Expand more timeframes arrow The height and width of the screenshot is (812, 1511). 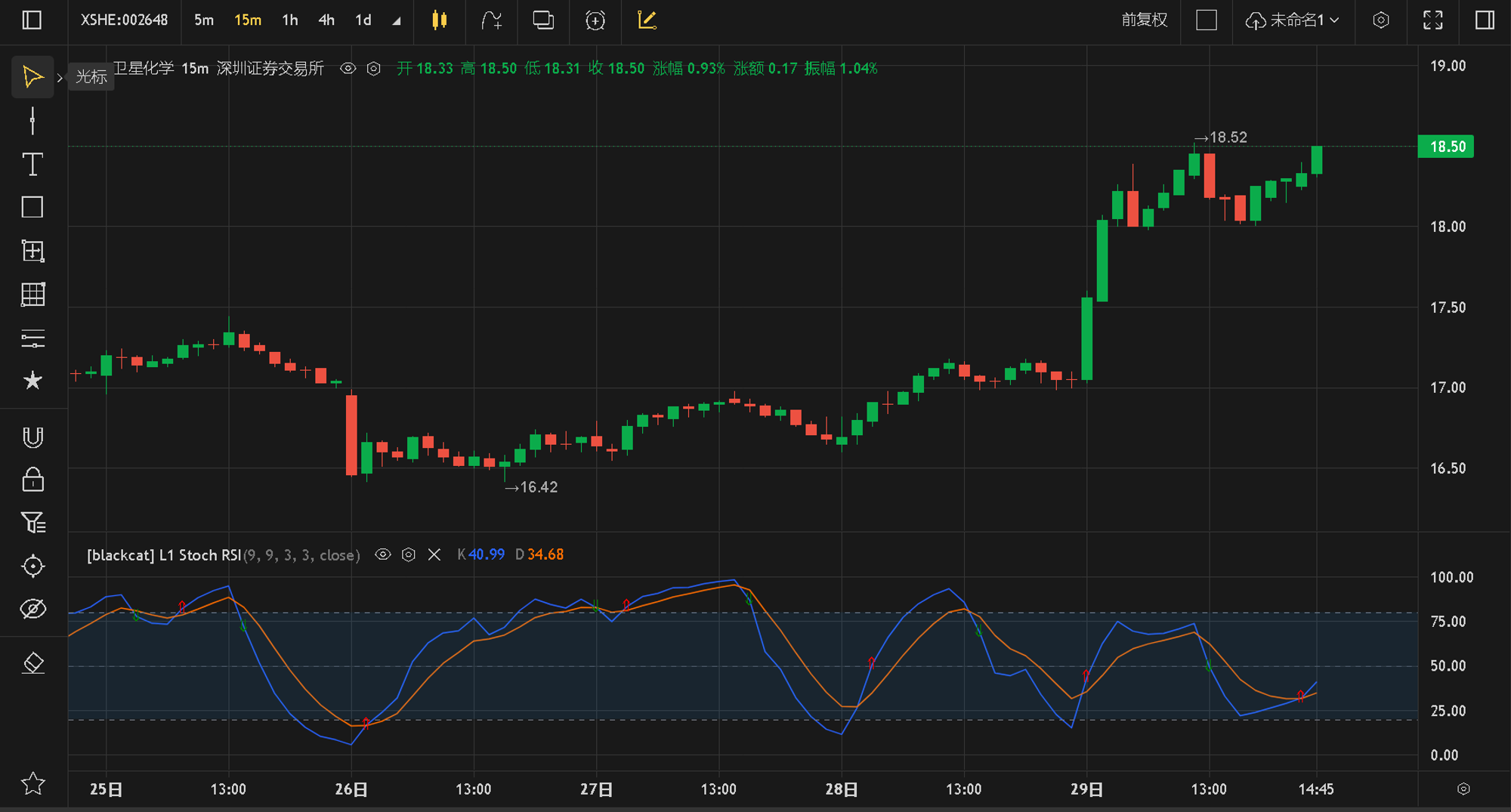coord(396,21)
